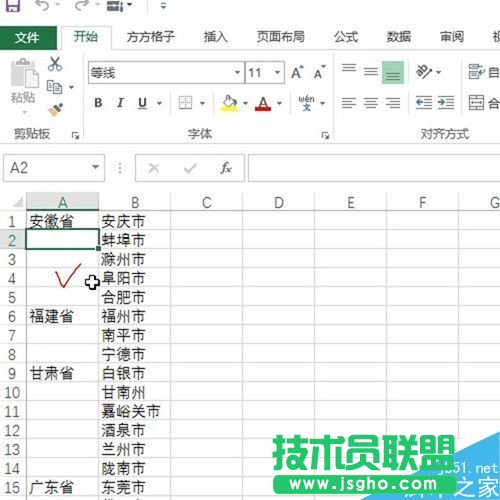Open the 数据 tab
Viewport: 500px width, 500px height.
(x=398, y=37)
